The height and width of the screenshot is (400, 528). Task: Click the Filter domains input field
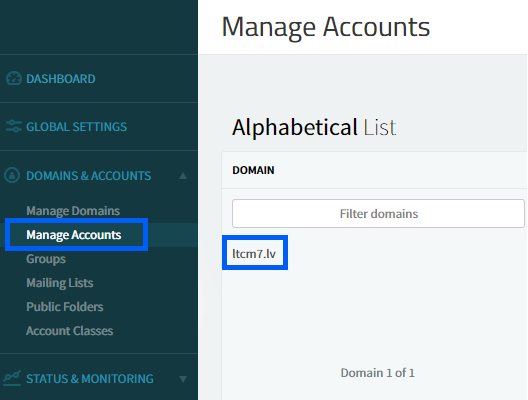[378, 213]
